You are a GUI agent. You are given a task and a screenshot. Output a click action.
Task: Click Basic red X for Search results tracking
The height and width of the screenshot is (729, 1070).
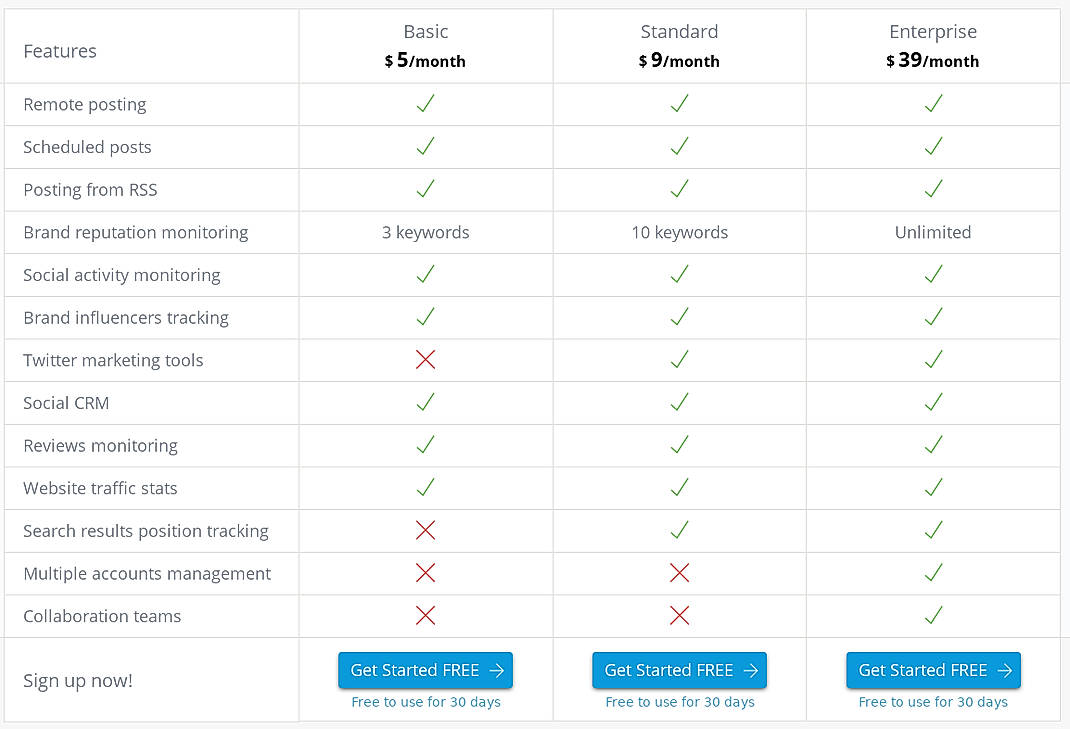click(x=425, y=531)
